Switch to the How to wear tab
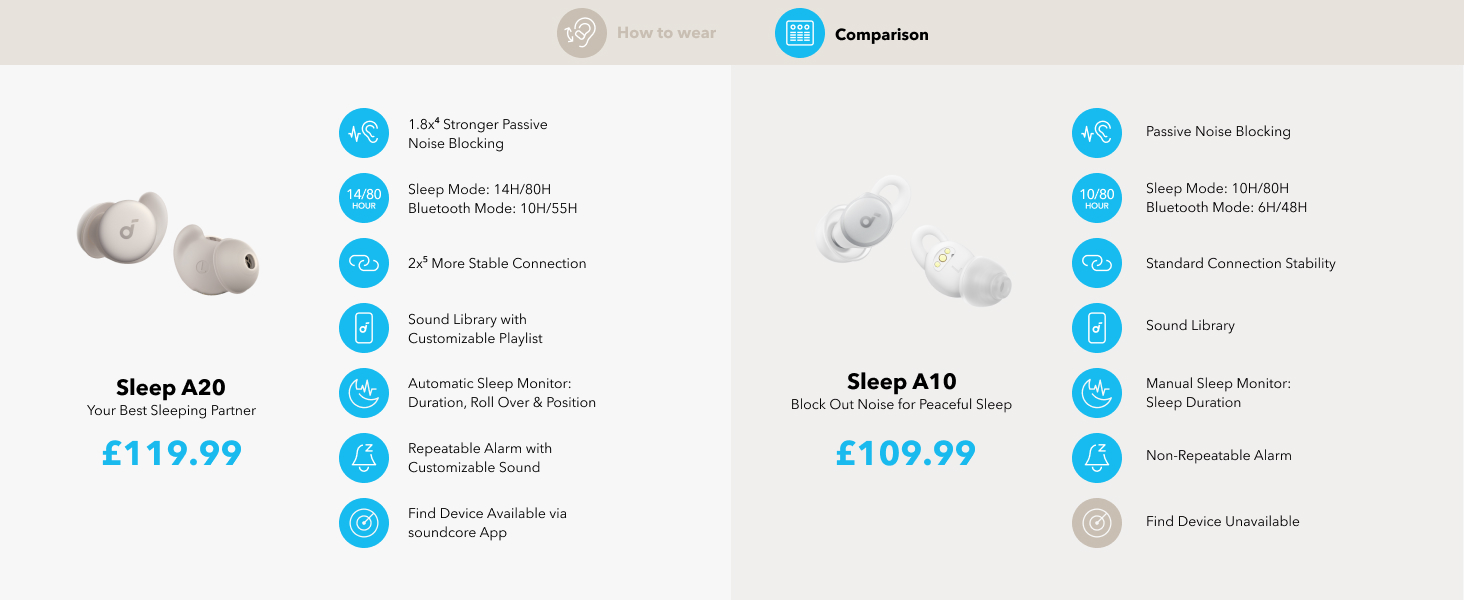1464x600 pixels. point(666,33)
